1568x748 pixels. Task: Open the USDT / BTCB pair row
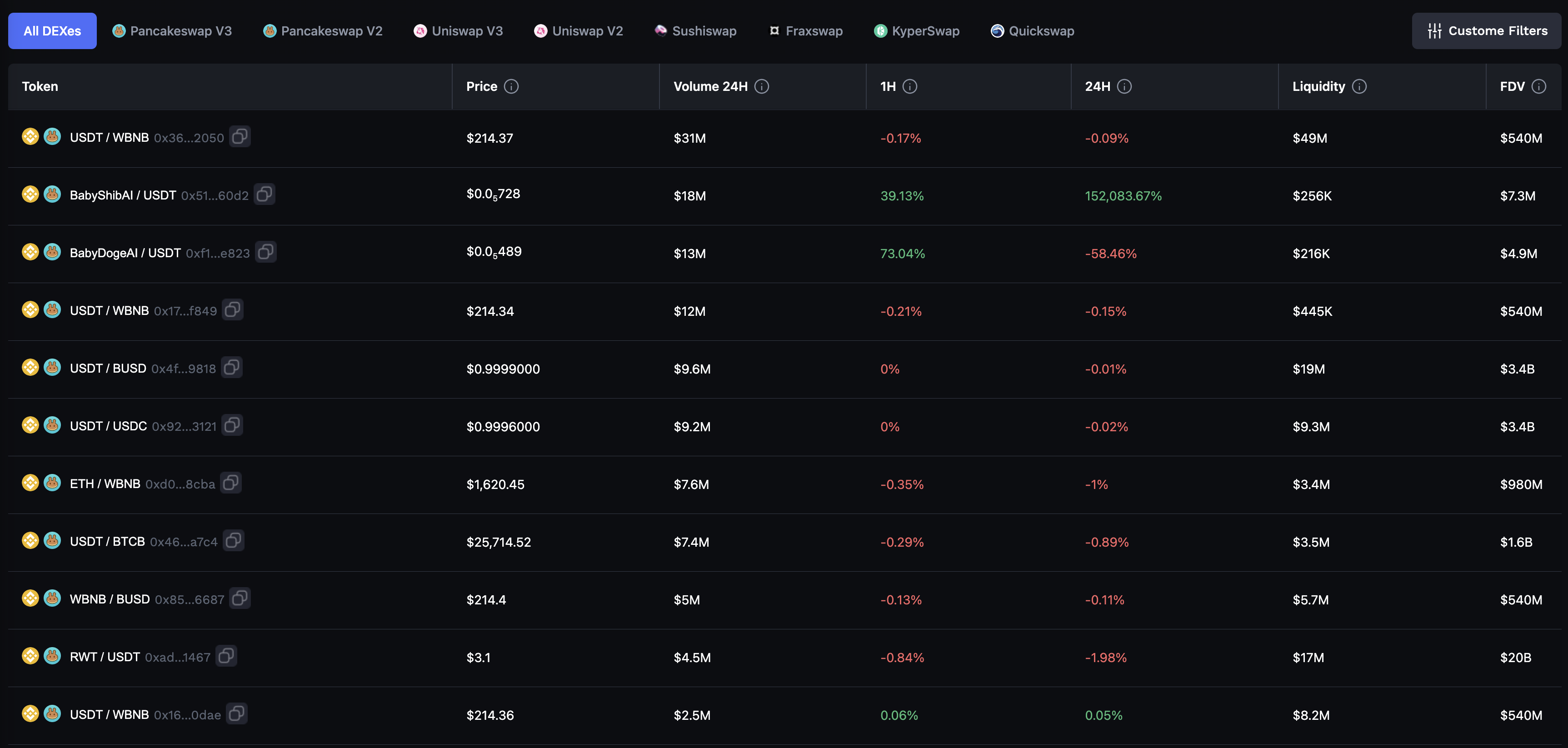(107, 542)
